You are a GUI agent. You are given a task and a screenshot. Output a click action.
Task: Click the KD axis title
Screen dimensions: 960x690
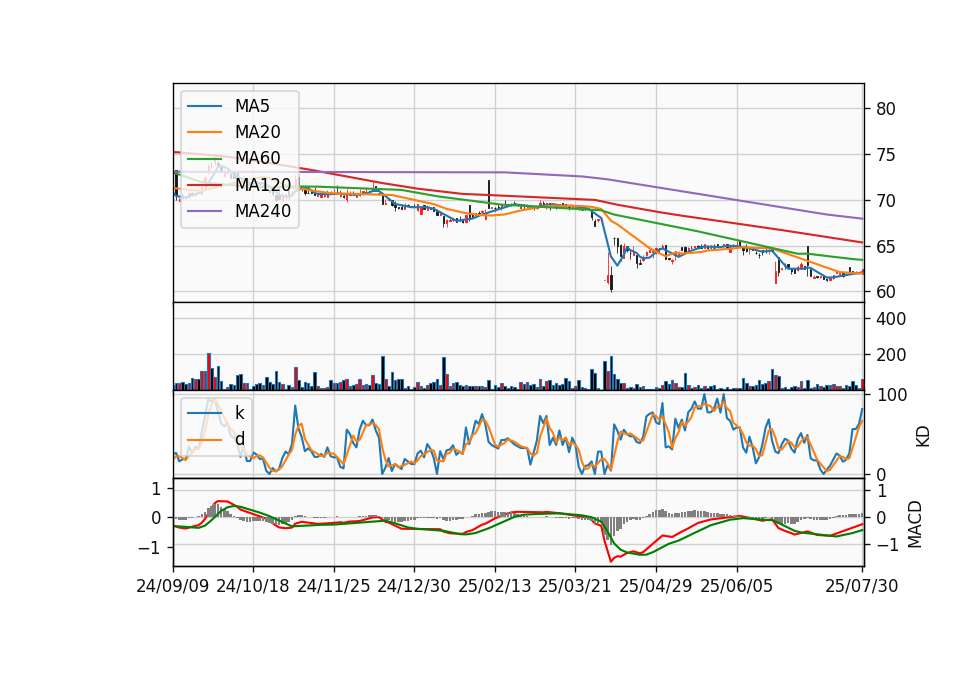pyautogui.click(x=923, y=436)
